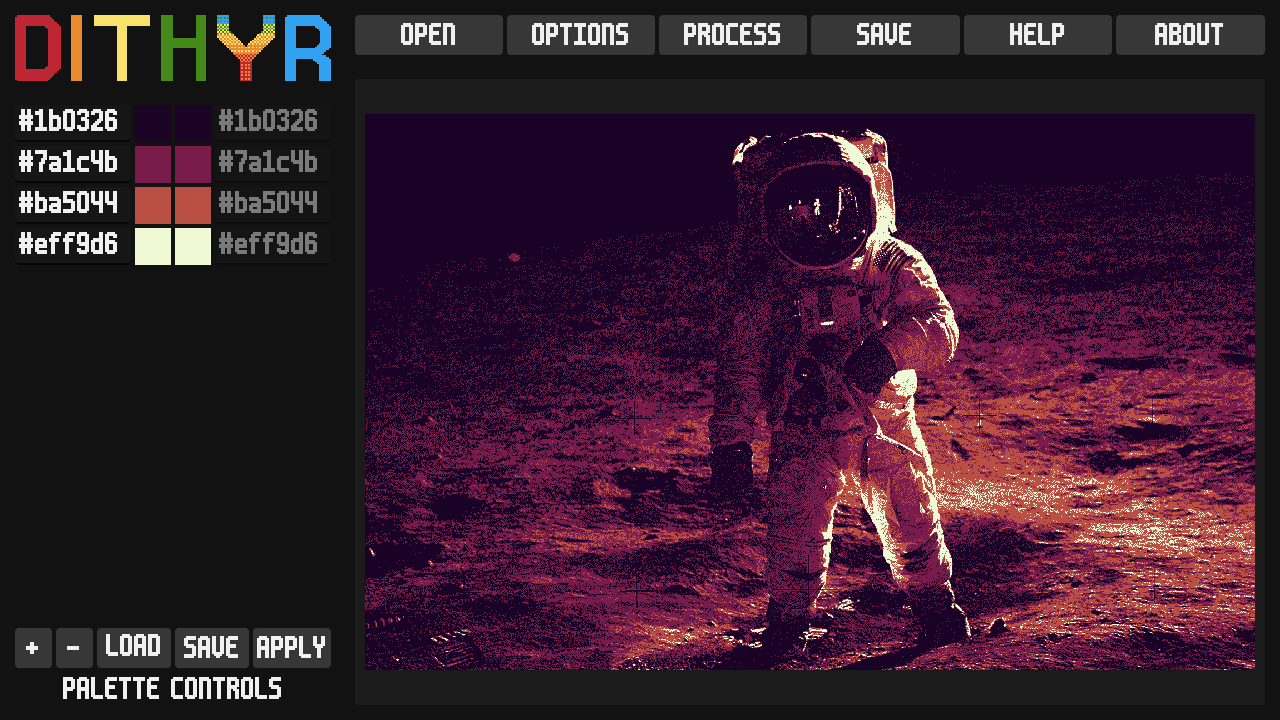Screen dimensions: 1280x720
Task: Select the dark purple swatch beside the dimmed #1b0326 label
Action: tap(193, 123)
